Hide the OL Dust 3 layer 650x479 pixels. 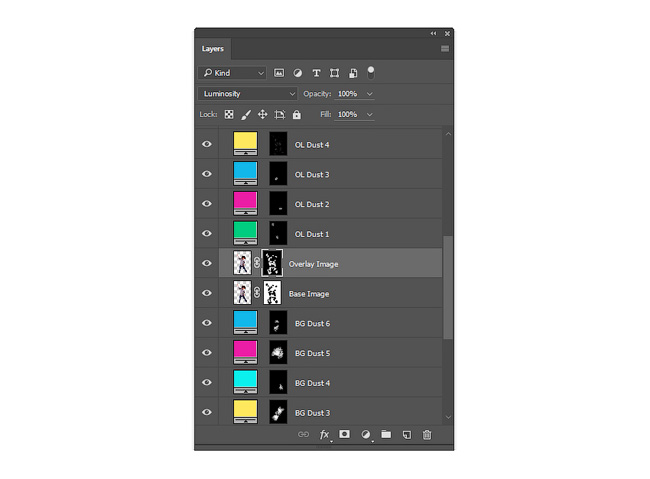(x=207, y=174)
